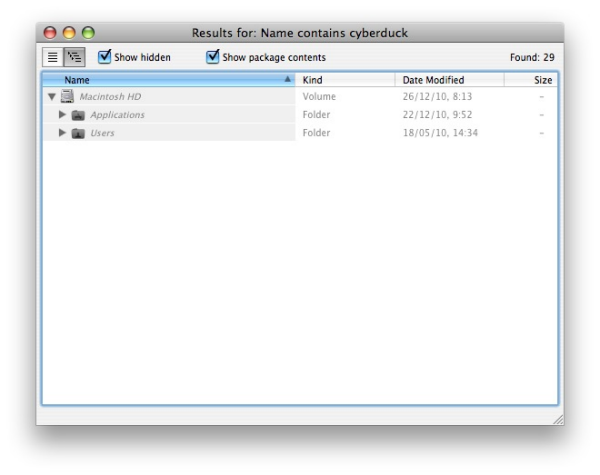Sort by the Name column header
The image size is (600, 475).
169,80
